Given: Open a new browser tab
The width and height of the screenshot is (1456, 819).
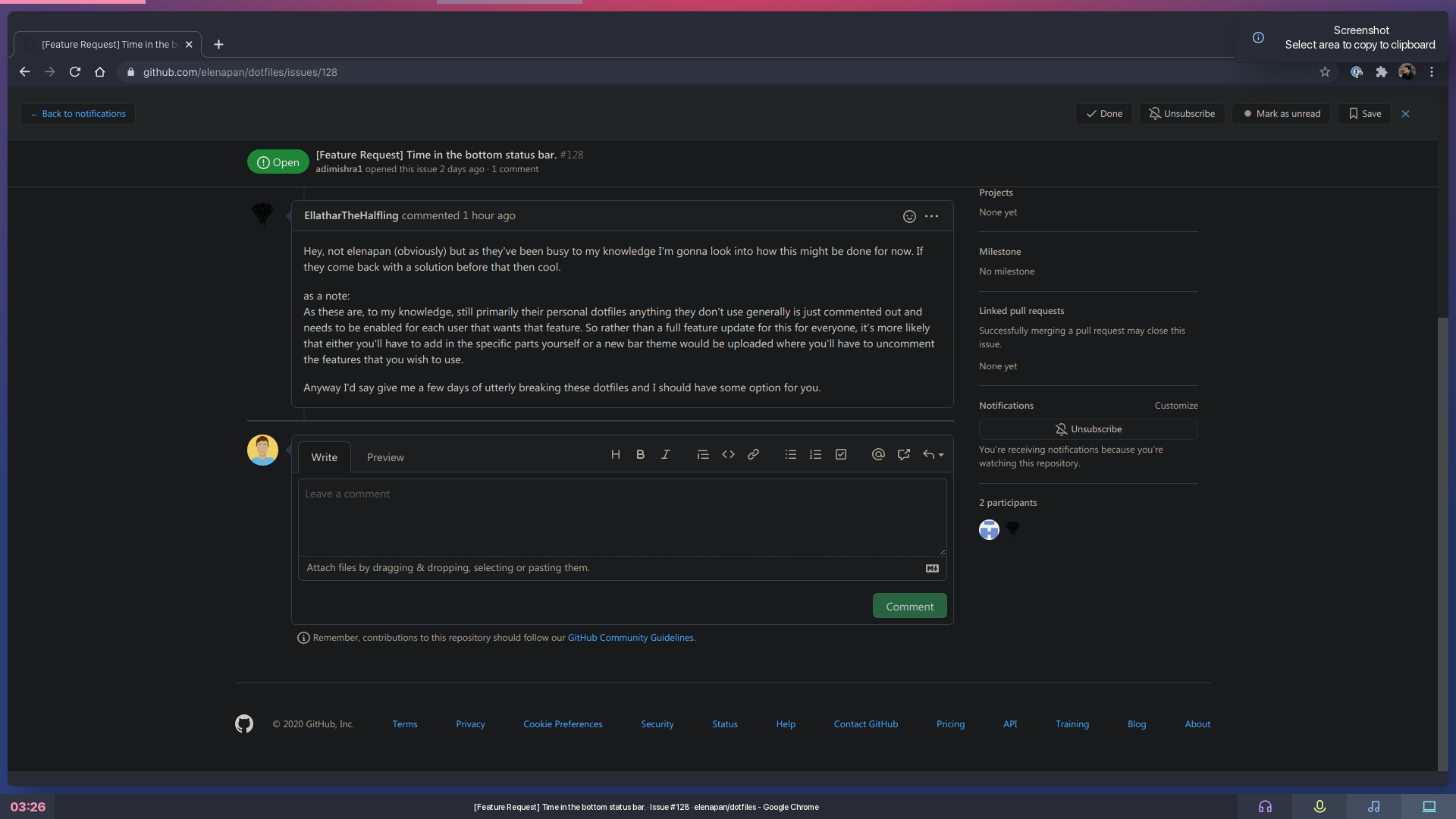Looking at the screenshot, I should (x=218, y=45).
